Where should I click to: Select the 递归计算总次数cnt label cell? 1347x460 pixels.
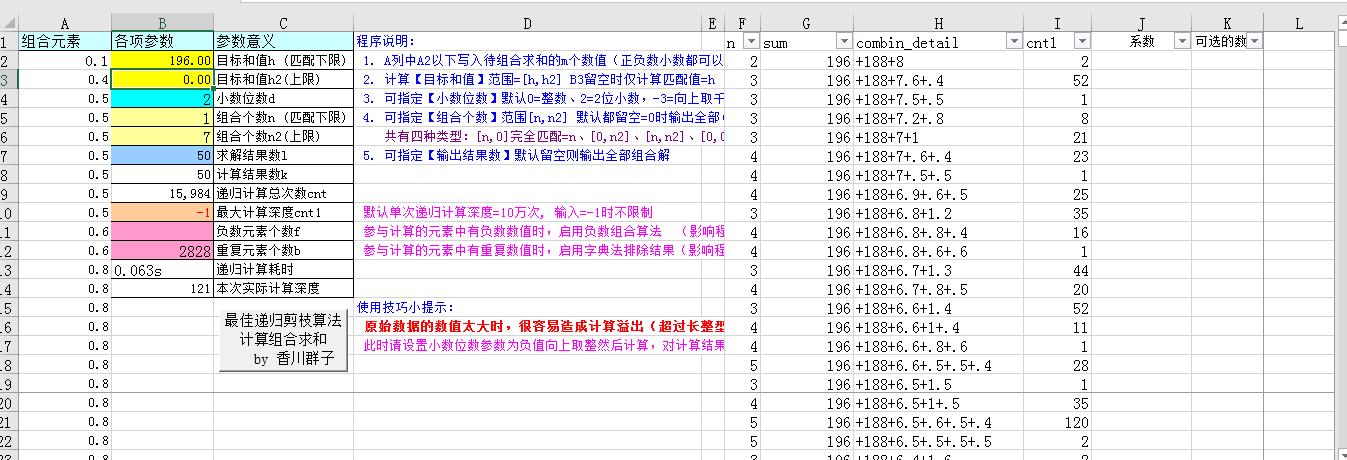point(283,193)
